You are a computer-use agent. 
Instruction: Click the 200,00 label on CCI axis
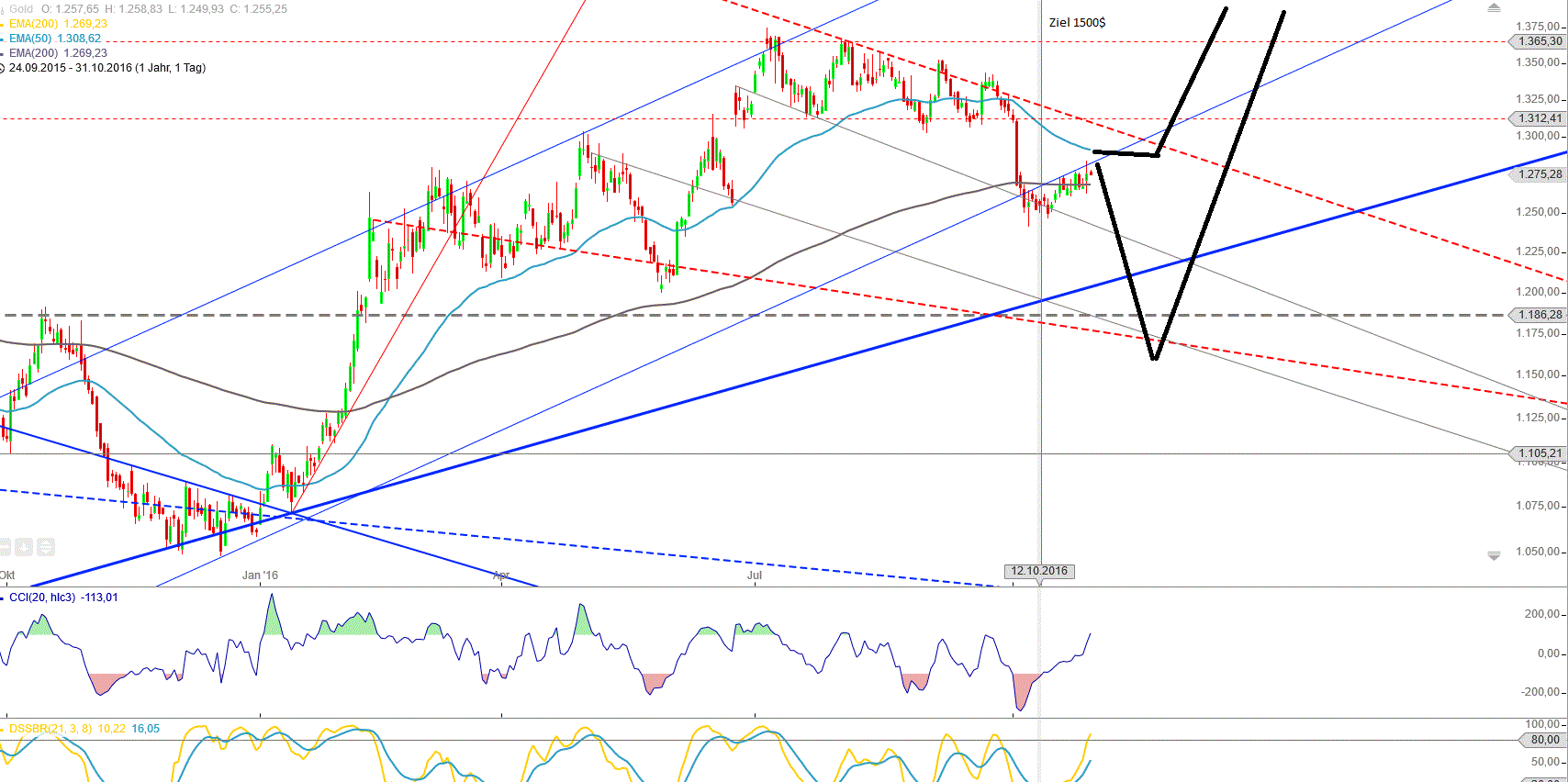(1544, 614)
